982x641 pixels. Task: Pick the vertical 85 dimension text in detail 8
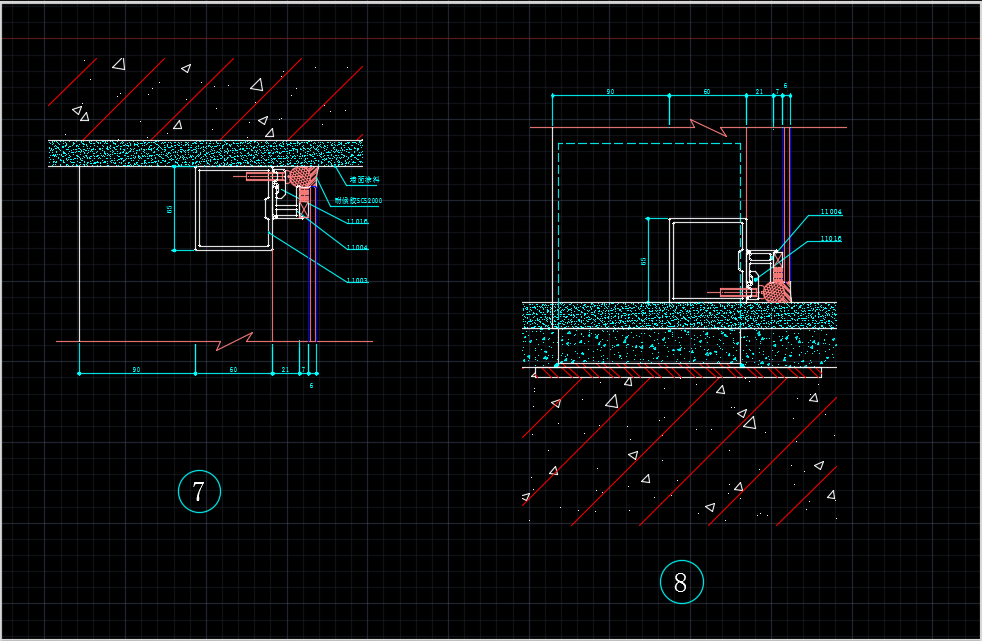pyautogui.click(x=643, y=261)
